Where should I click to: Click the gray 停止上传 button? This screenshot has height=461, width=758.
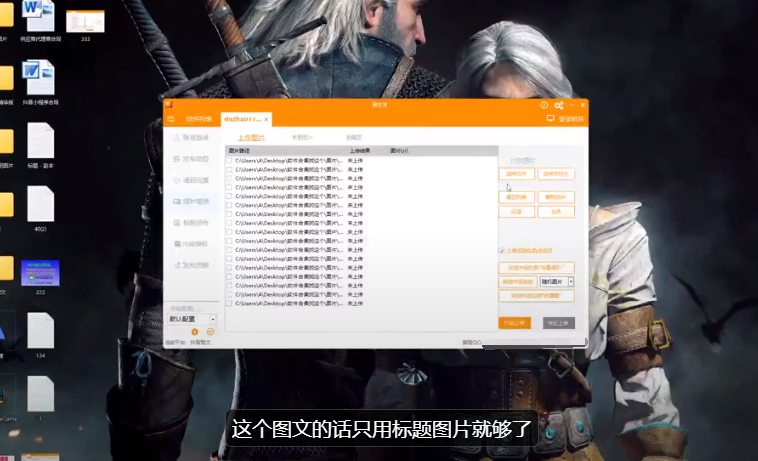pos(559,323)
